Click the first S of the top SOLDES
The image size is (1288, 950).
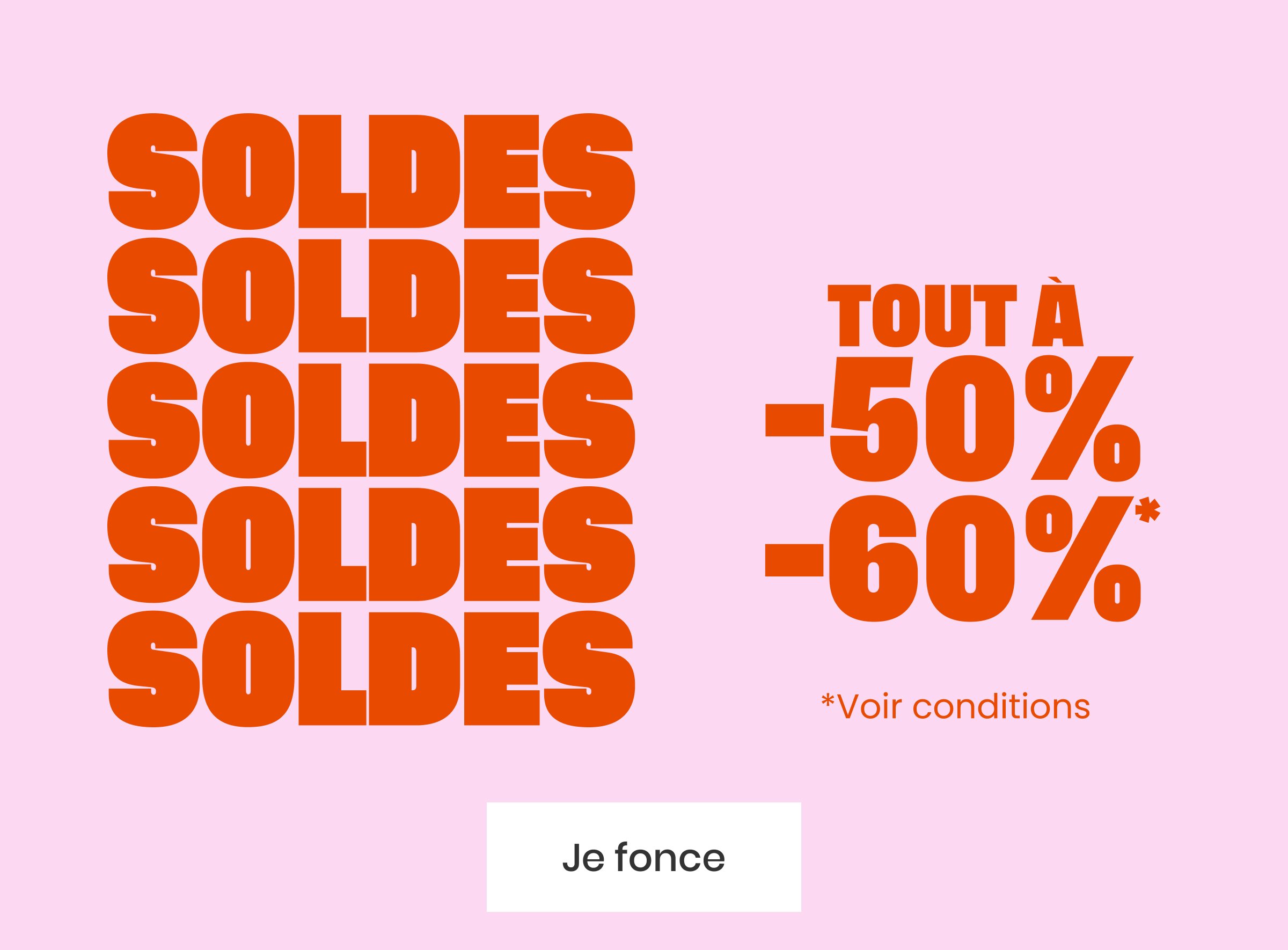[153, 171]
